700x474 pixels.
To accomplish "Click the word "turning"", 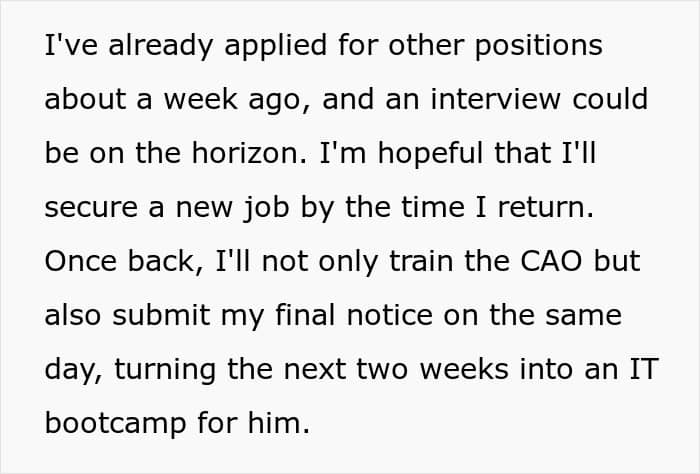I will tap(166, 370).
